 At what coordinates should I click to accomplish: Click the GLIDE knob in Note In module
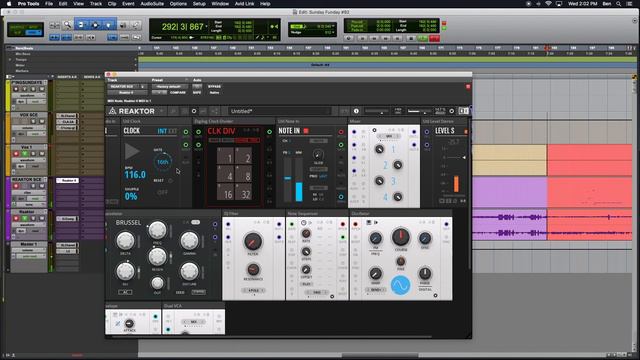(318, 155)
